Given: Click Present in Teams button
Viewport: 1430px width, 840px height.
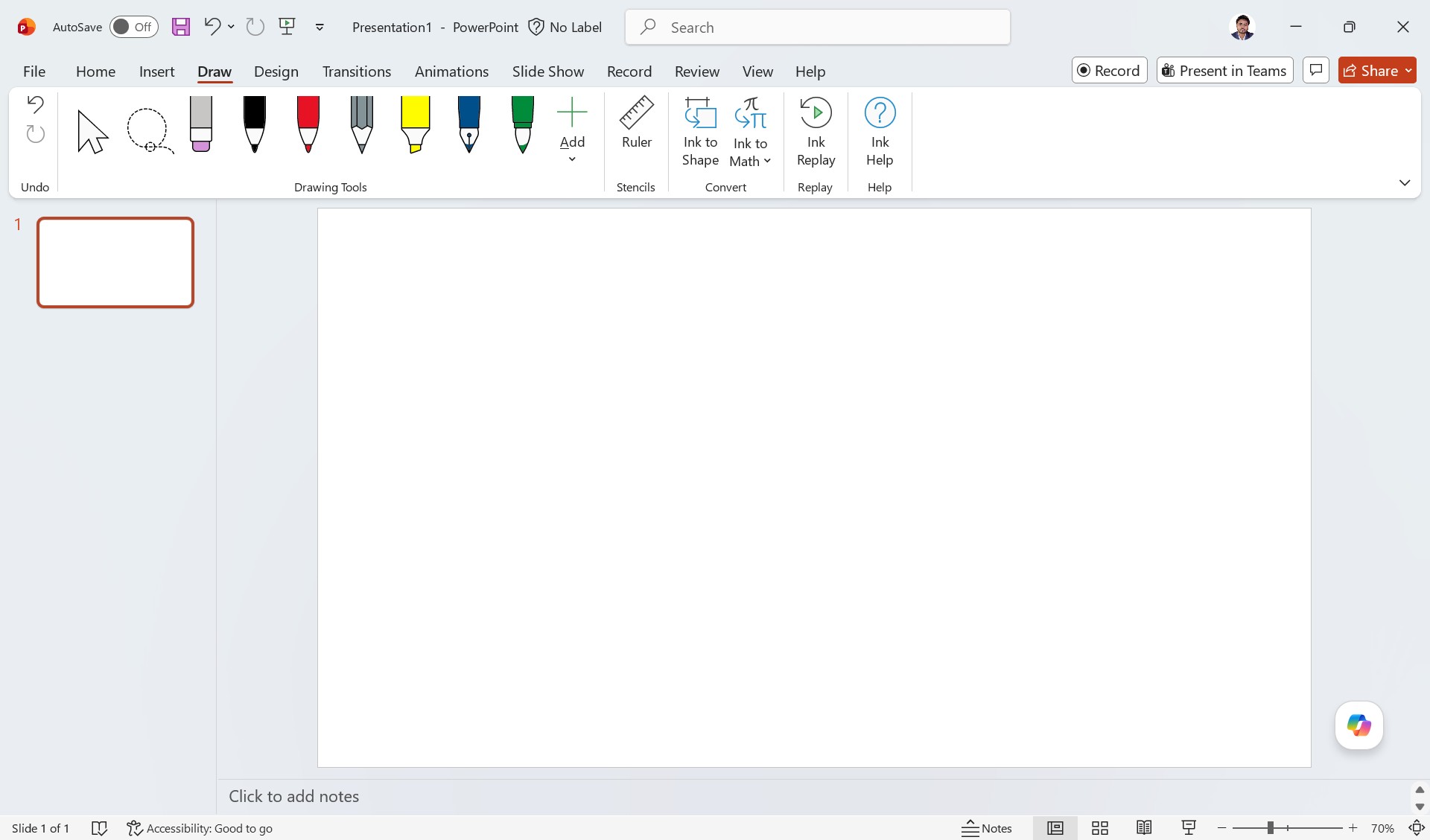Looking at the screenshot, I should [x=1224, y=70].
